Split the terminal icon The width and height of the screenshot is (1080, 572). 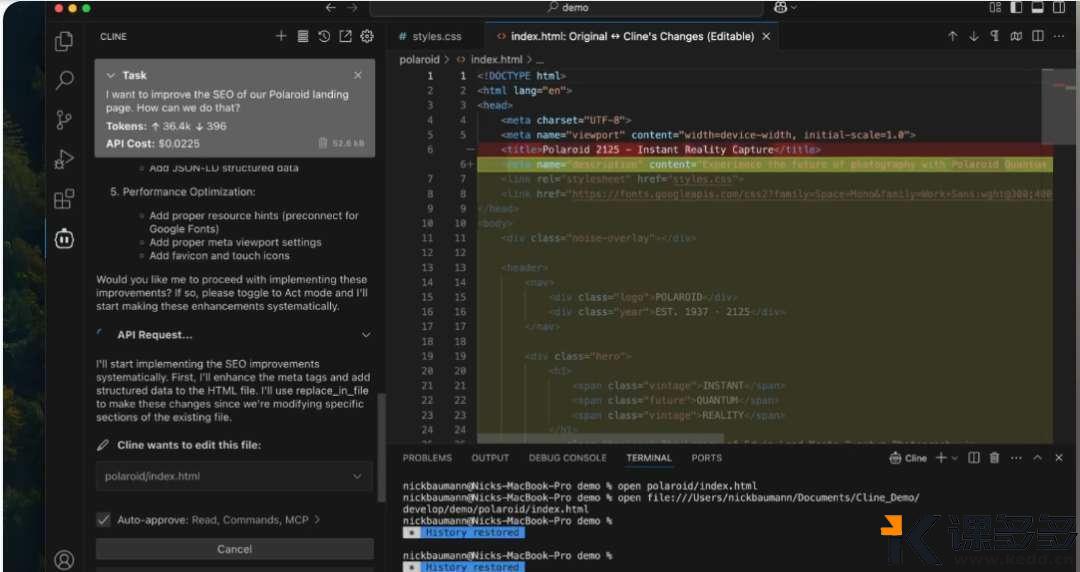click(x=974, y=458)
